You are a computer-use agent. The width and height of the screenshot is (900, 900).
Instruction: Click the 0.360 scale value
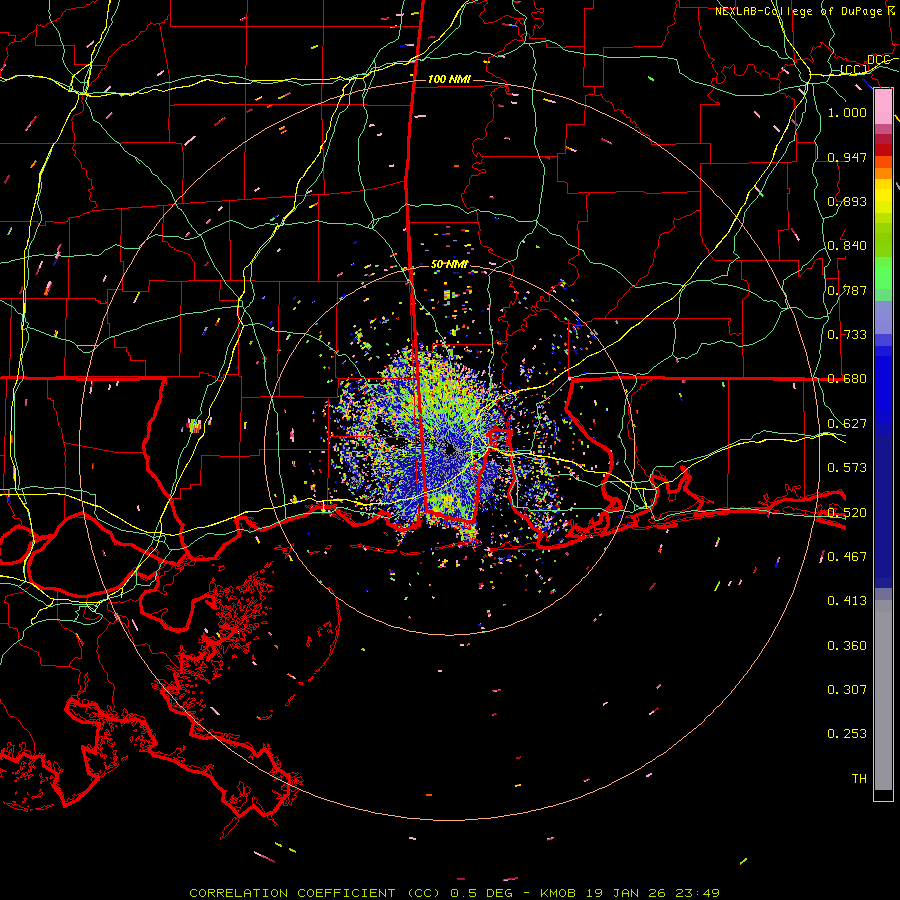click(847, 645)
